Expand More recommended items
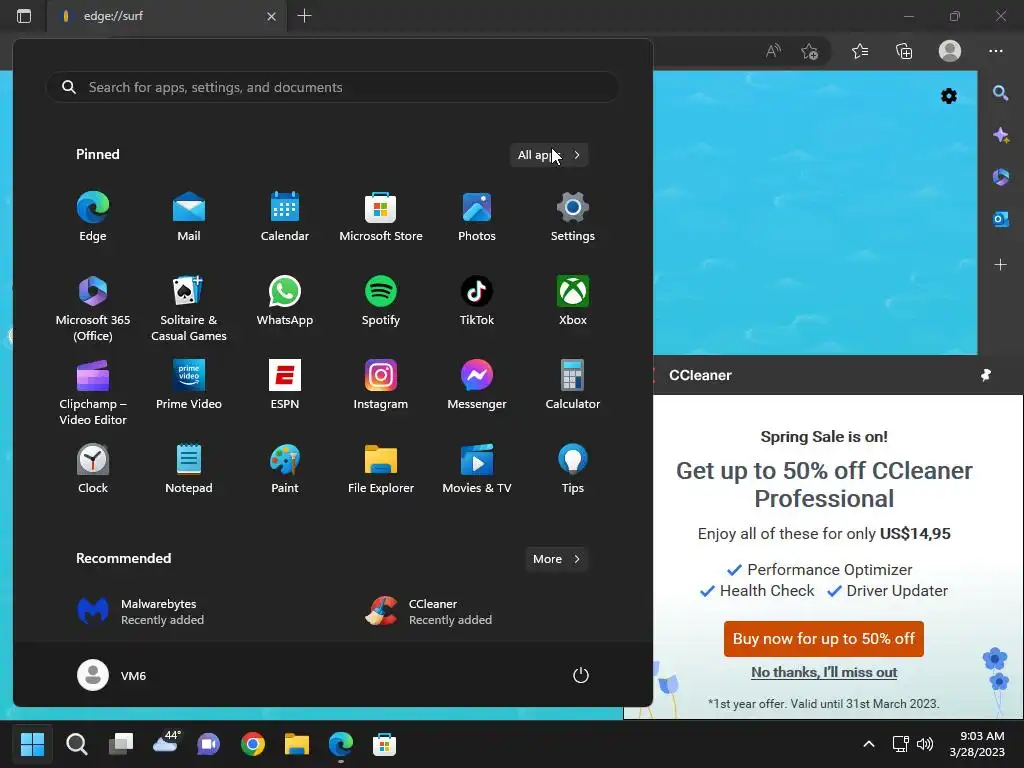1024x768 pixels. click(556, 559)
